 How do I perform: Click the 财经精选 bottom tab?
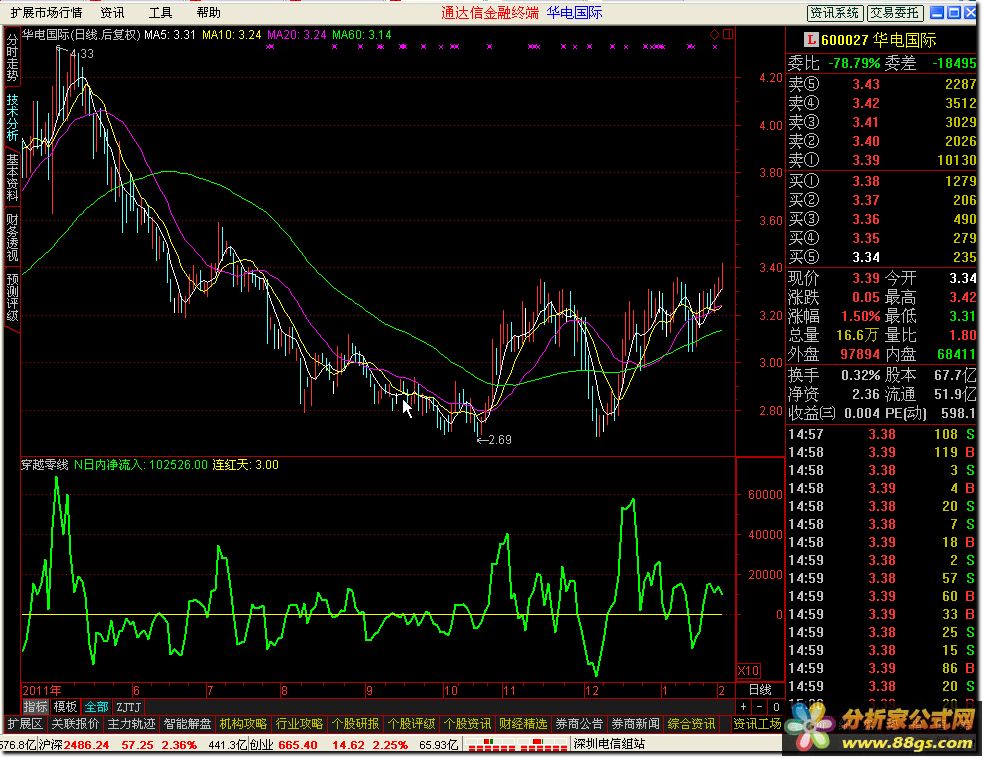pos(523,724)
